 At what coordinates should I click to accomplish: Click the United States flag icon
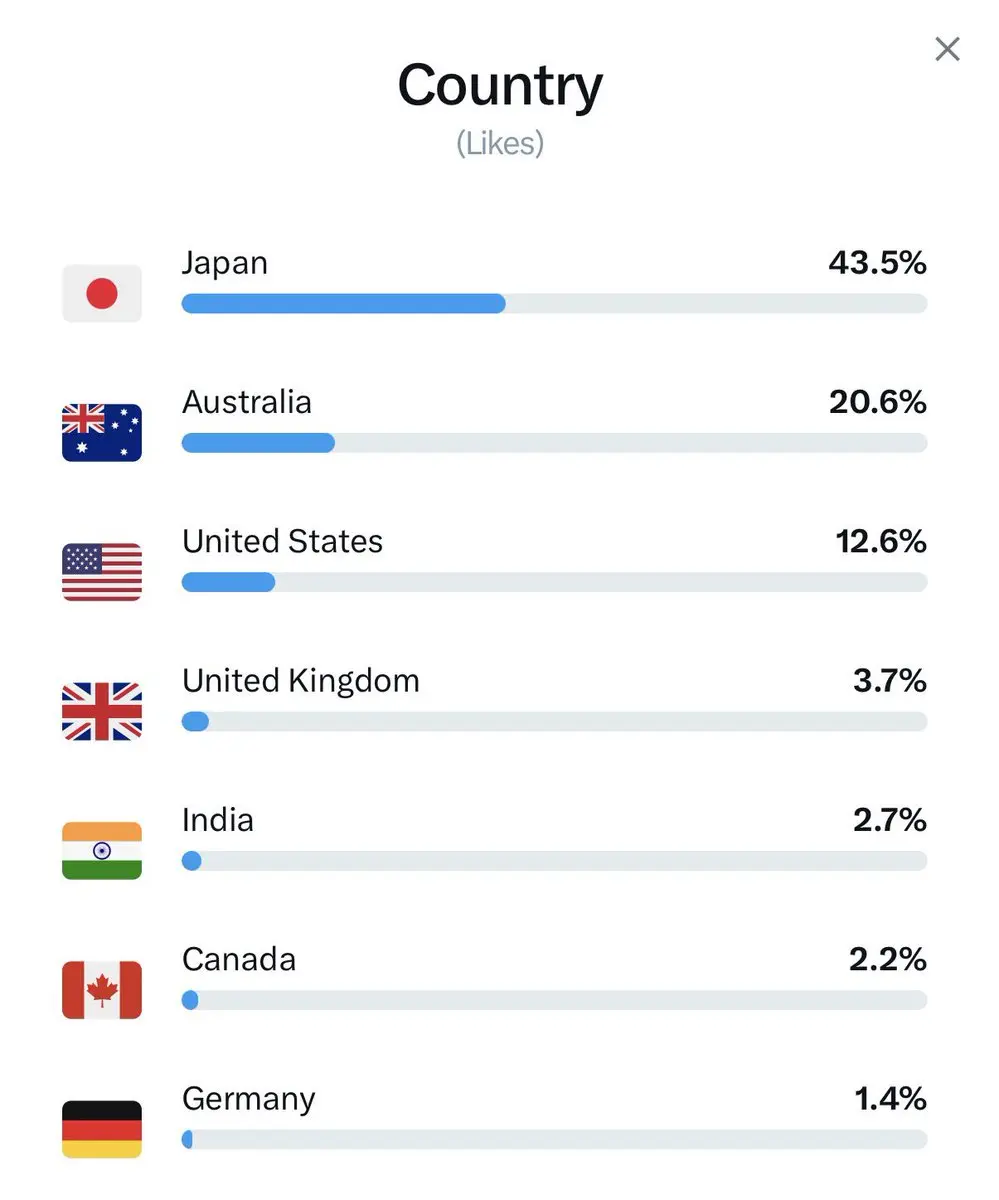(x=102, y=572)
